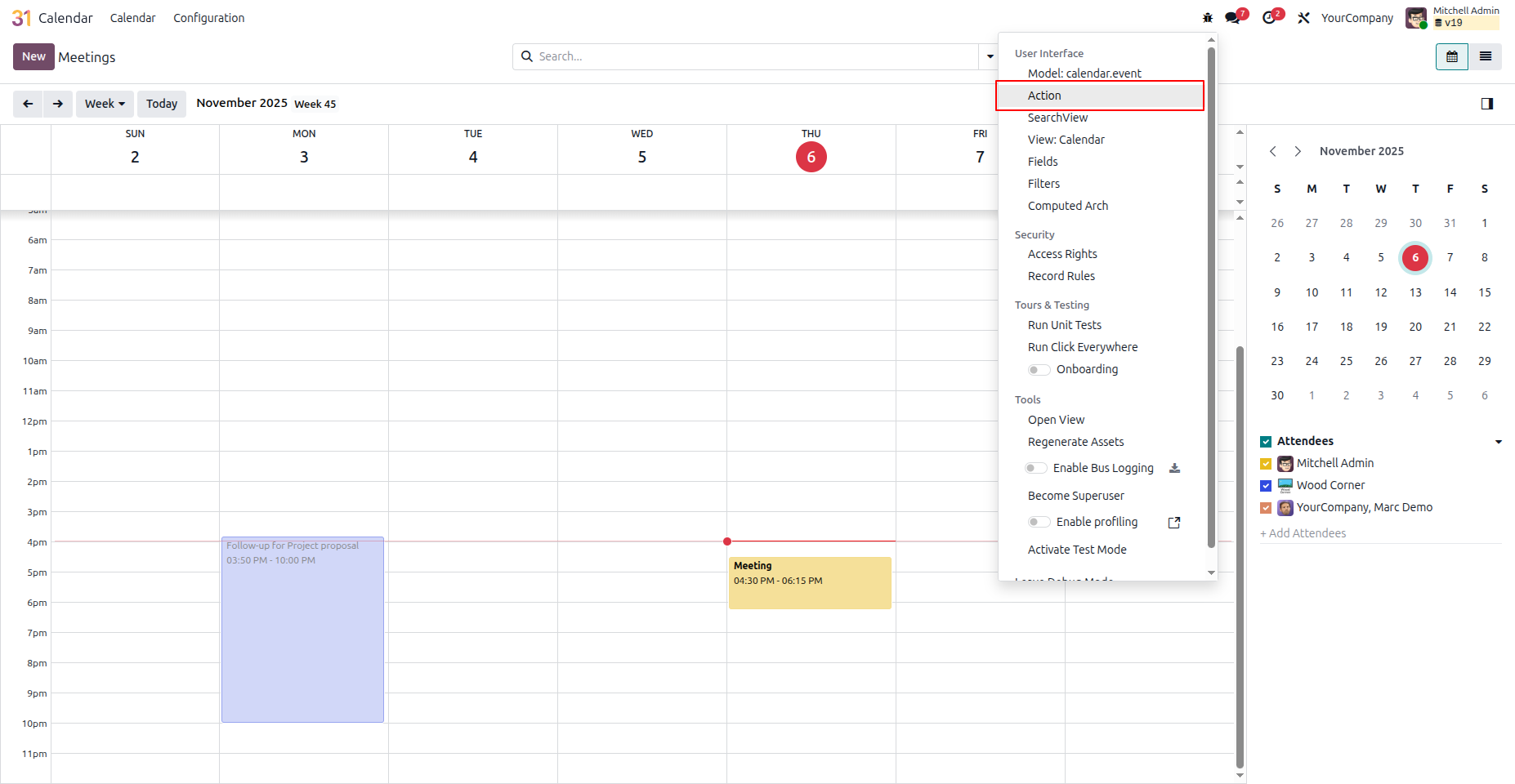1515x784 pixels.
Task: Open the conversations chat icon
Action: click(x=1232, y=18)
